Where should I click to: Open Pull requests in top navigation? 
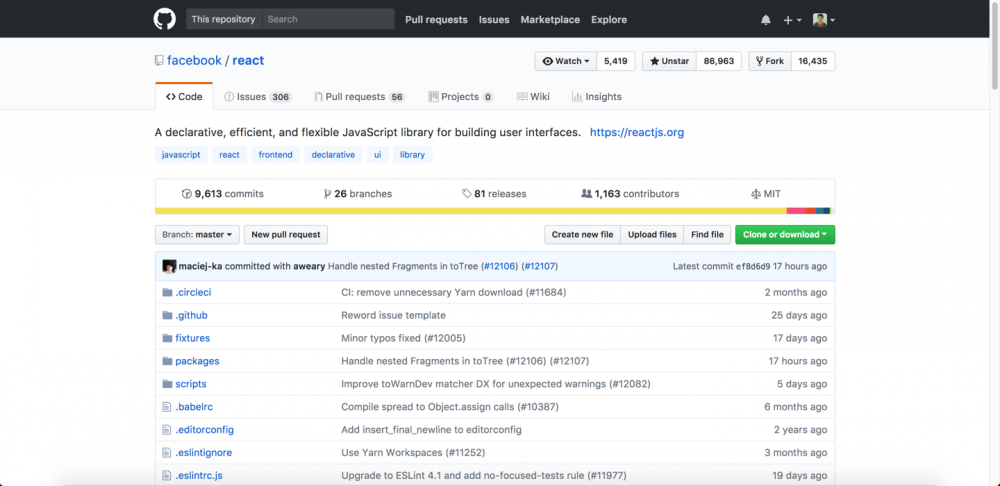[436, 20]
